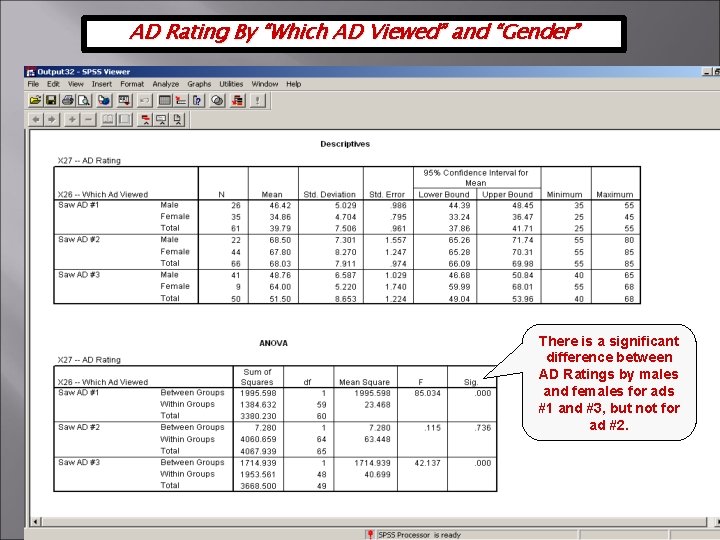This screenshot has height=540, width=720.
Task: Click the Collapse minus icon
Action: (x=88, y=120)
